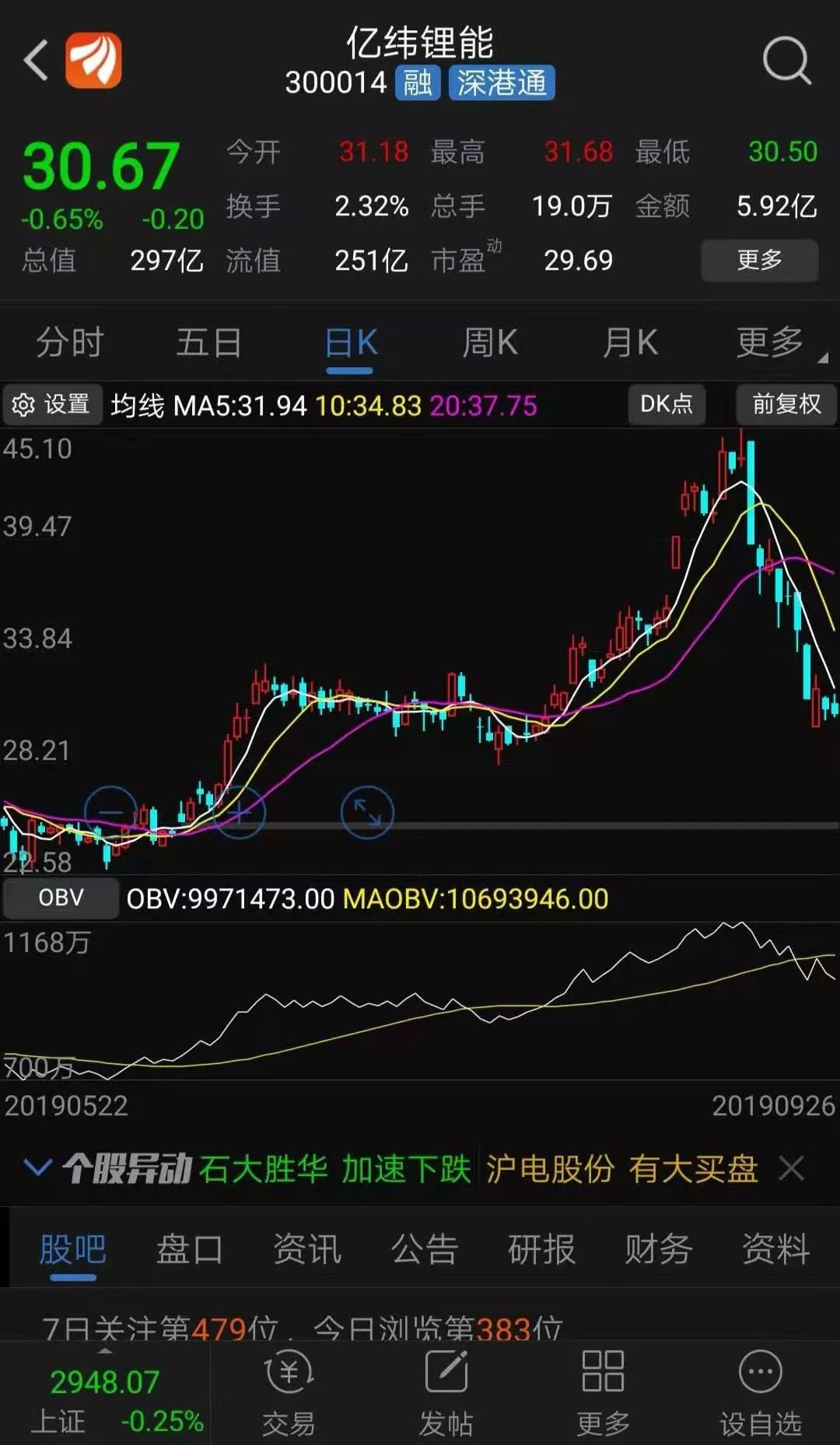Image resolution: width=840 pixels, height=1445 pixels.
Task: Click the current price 30.67
Action: tap(101, 166)
